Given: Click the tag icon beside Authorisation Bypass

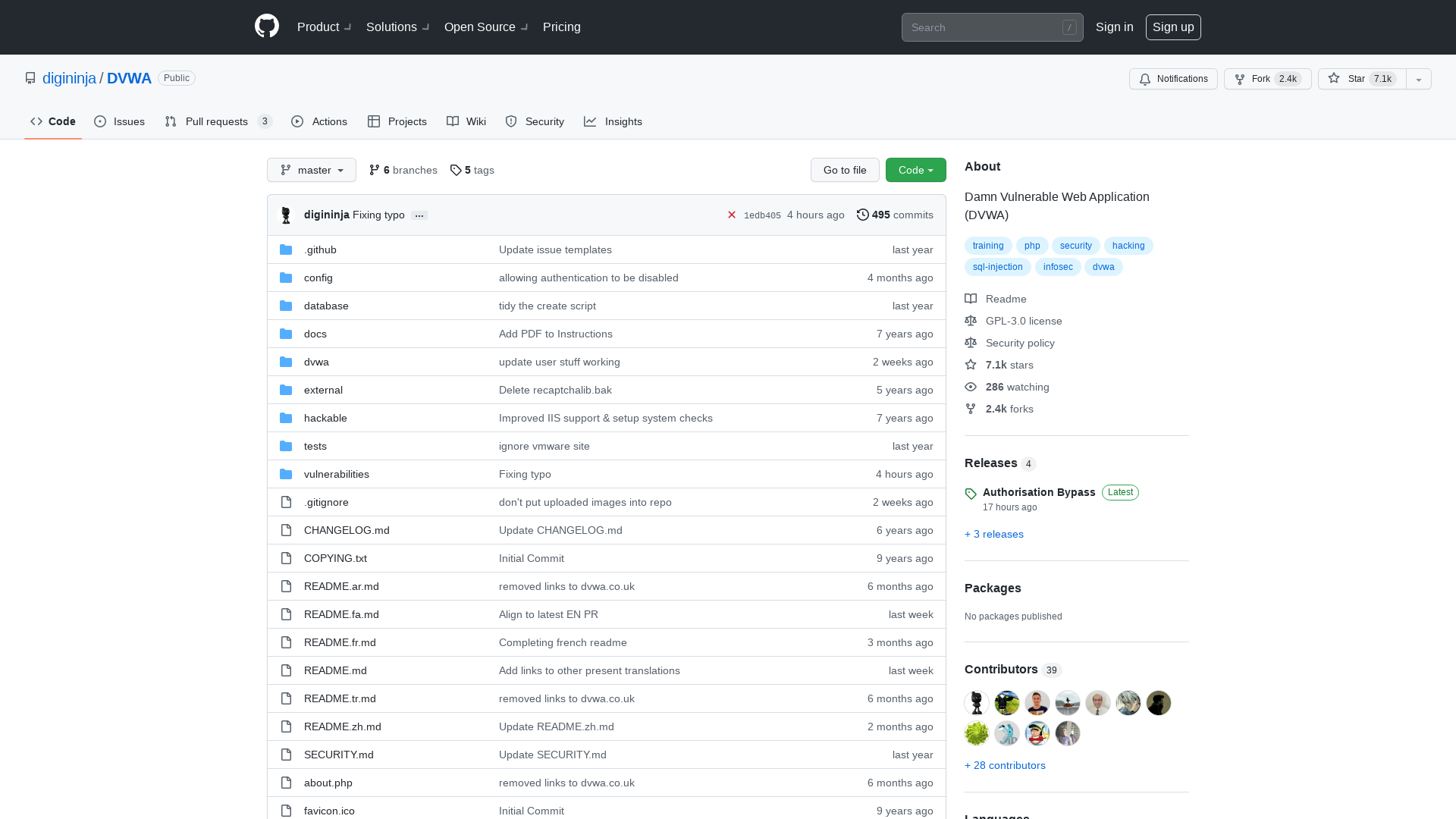Looking at the screenshot, I should (971, 494).
